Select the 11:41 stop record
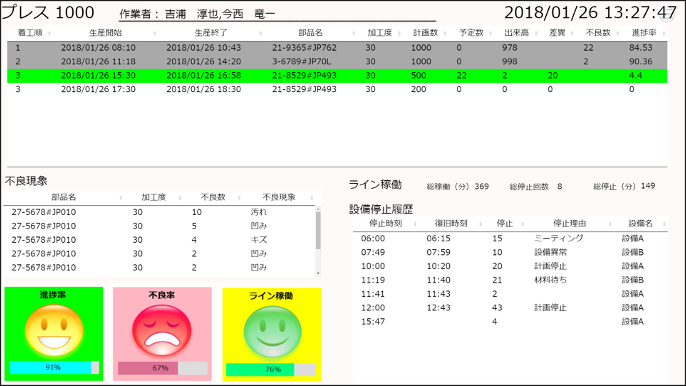 (510, 294)
